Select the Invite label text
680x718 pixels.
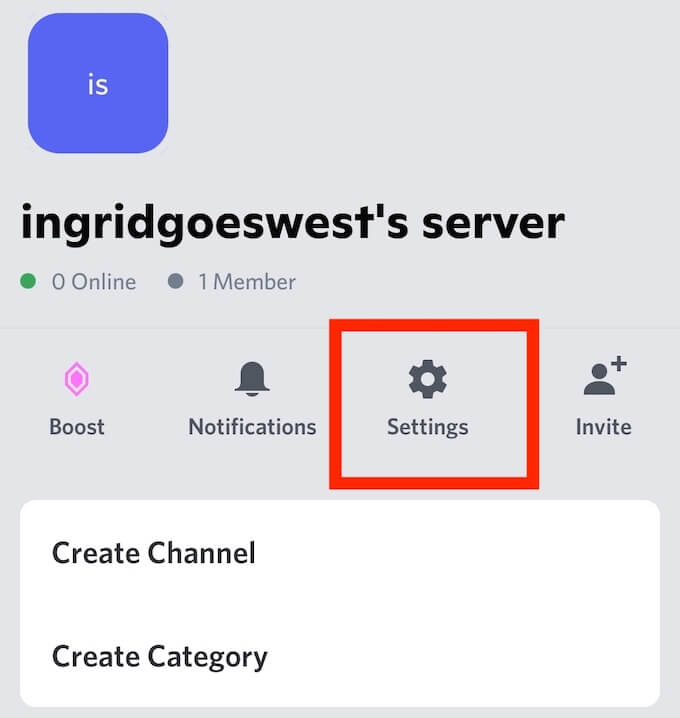point(604,427)
